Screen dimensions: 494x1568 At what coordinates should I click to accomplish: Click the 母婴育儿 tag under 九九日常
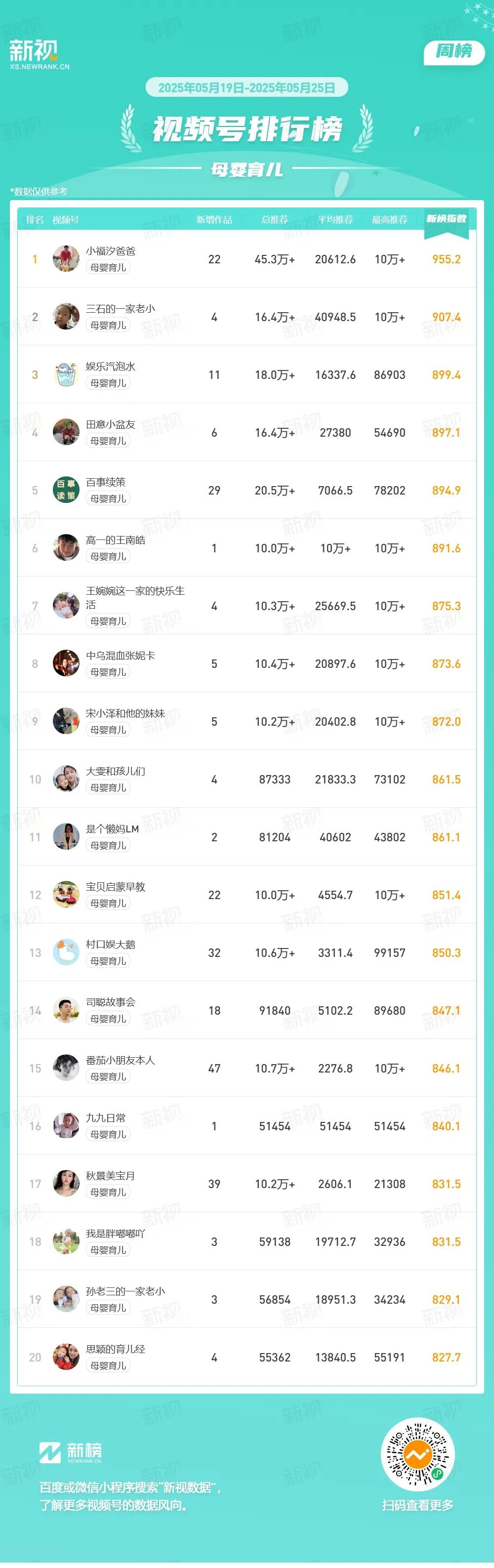point(108,1135)
